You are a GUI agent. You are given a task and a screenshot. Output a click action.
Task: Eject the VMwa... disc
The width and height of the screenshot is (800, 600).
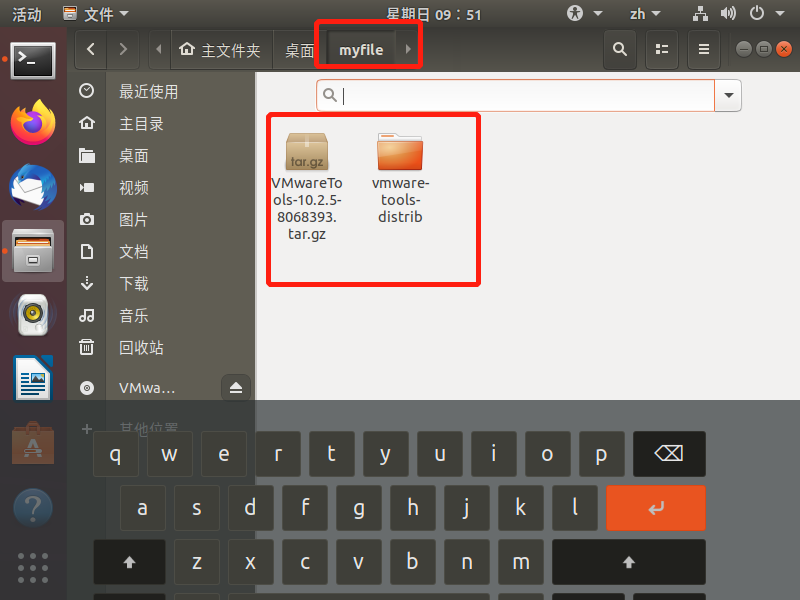point(236,388)
